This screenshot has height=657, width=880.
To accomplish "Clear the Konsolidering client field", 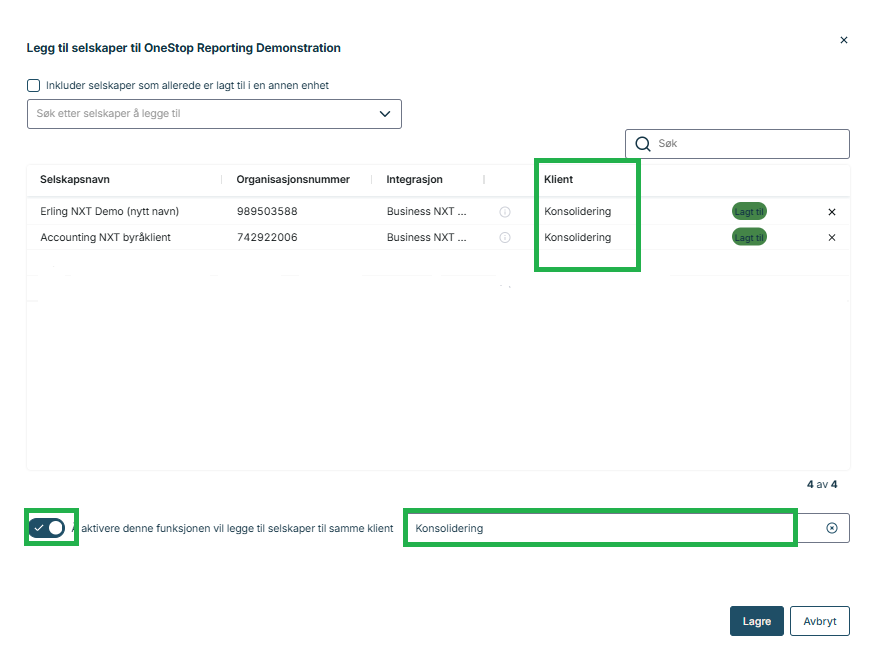I will (831, 528).
